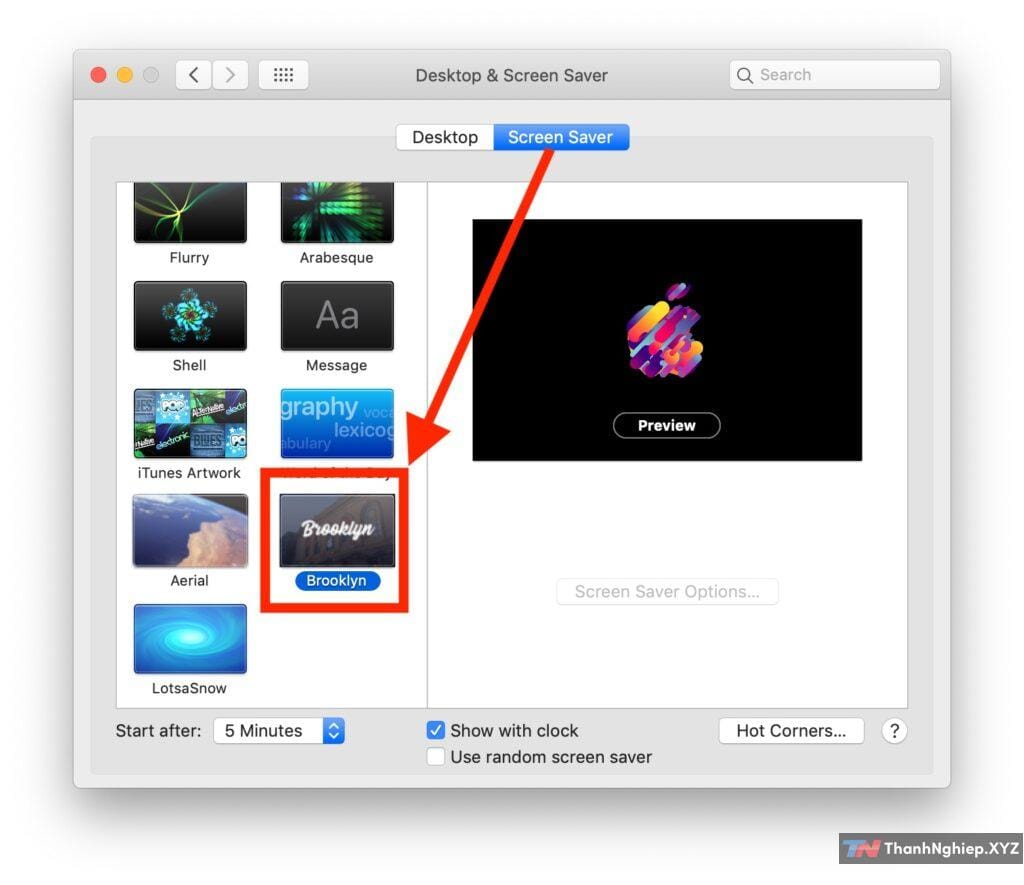Click the Arabesque label text

337,257
